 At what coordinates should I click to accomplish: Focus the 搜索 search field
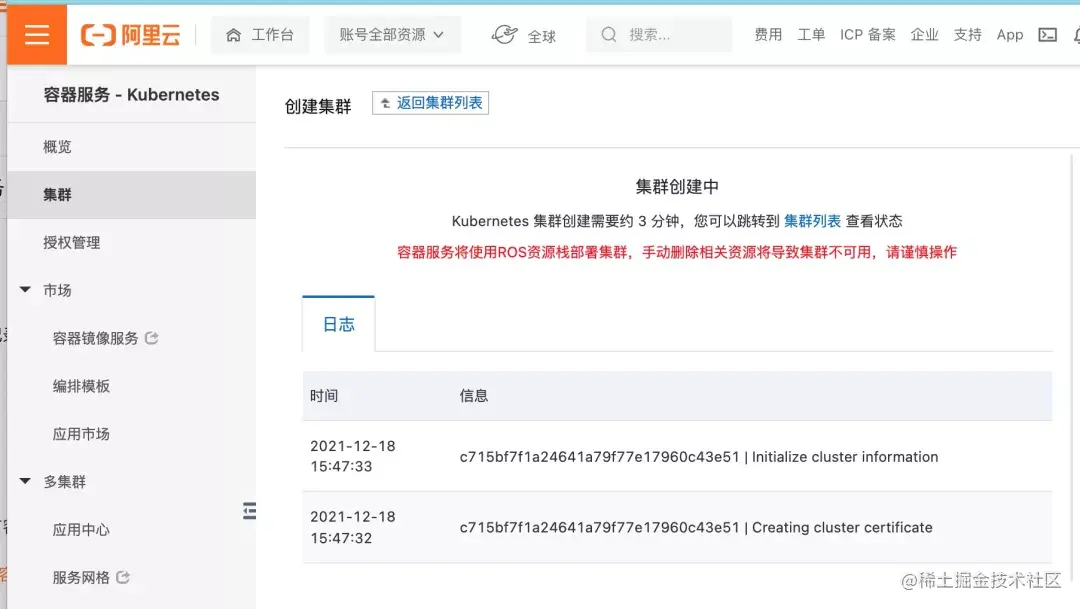point(659,34)
